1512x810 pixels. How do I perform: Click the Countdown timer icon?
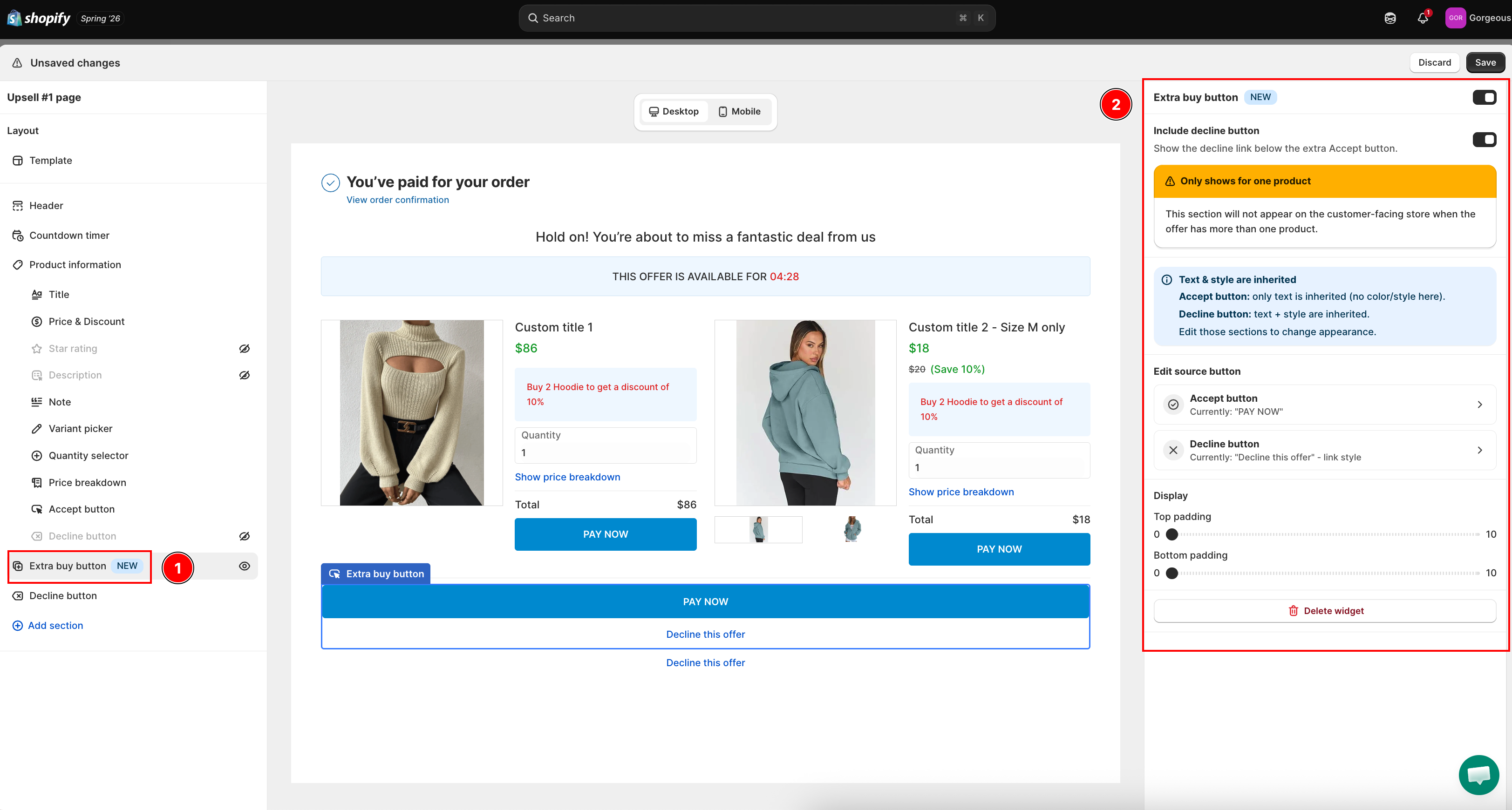click(x=18, y=235)
